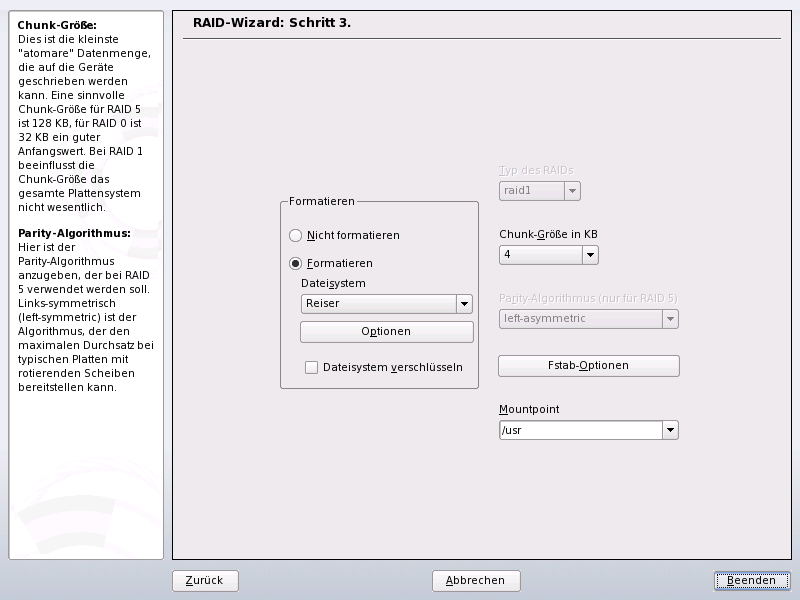Click the "Mountpoint" label text
Viewport: 800px width, 600px height.
click(x=529, y=410)
